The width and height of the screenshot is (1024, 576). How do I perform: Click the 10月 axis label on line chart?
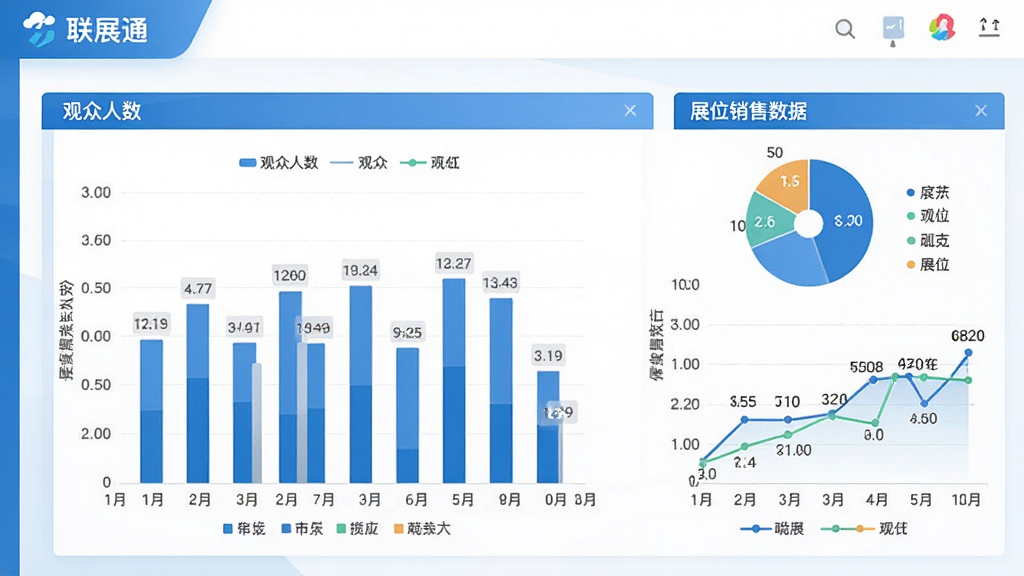[x=966, y=500]
